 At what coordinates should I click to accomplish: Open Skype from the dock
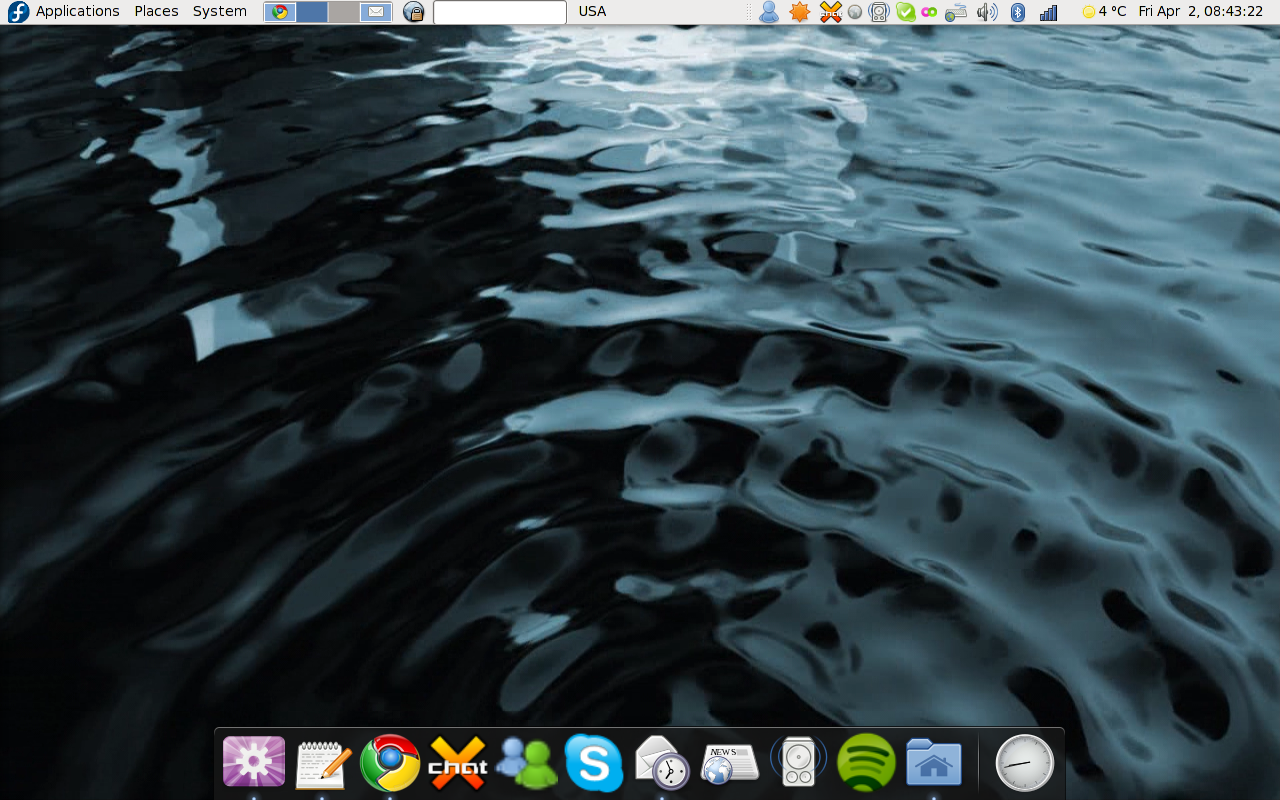[x=594, y=763]
